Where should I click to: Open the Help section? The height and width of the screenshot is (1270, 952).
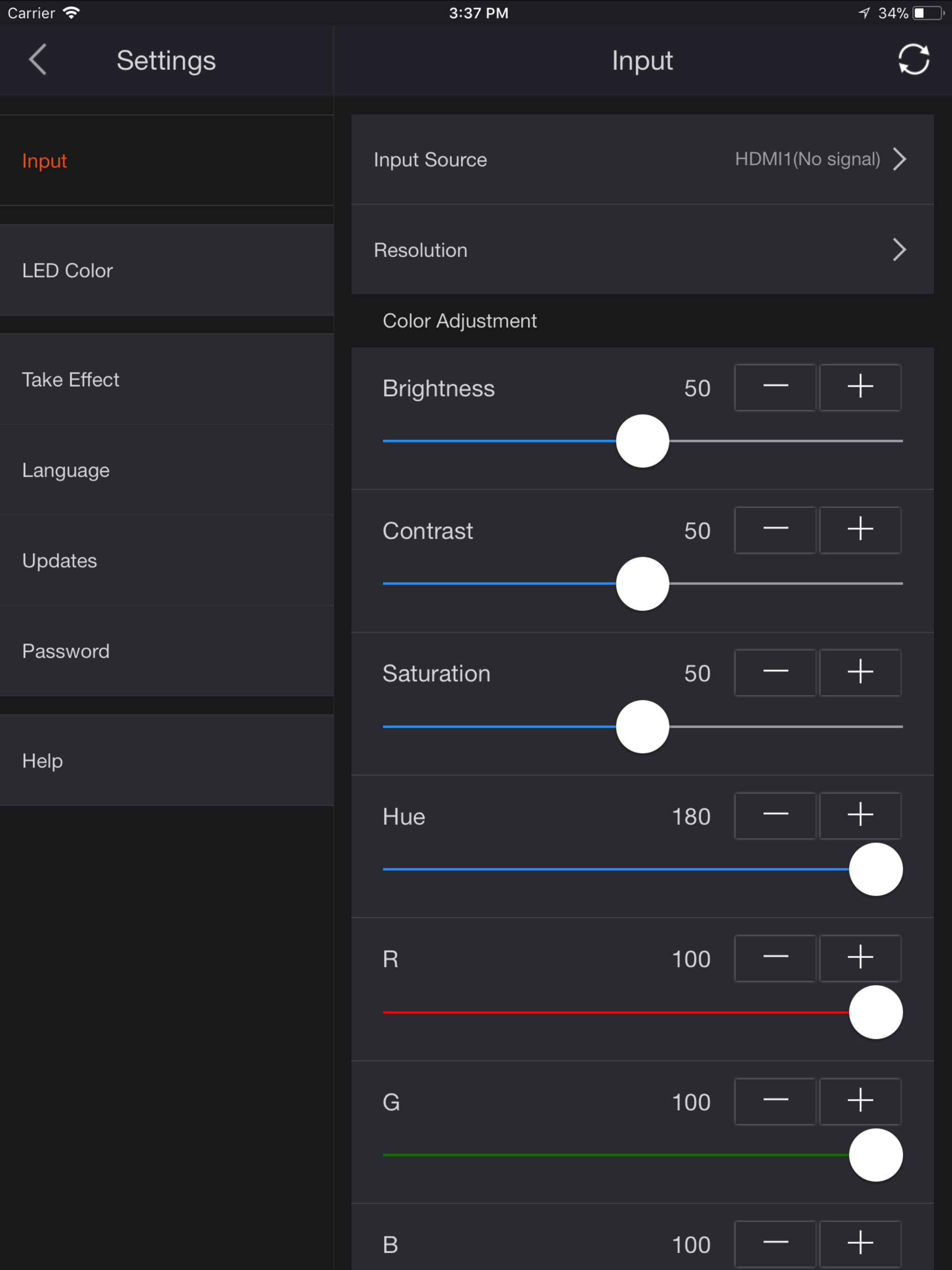(x=166, y=761)
